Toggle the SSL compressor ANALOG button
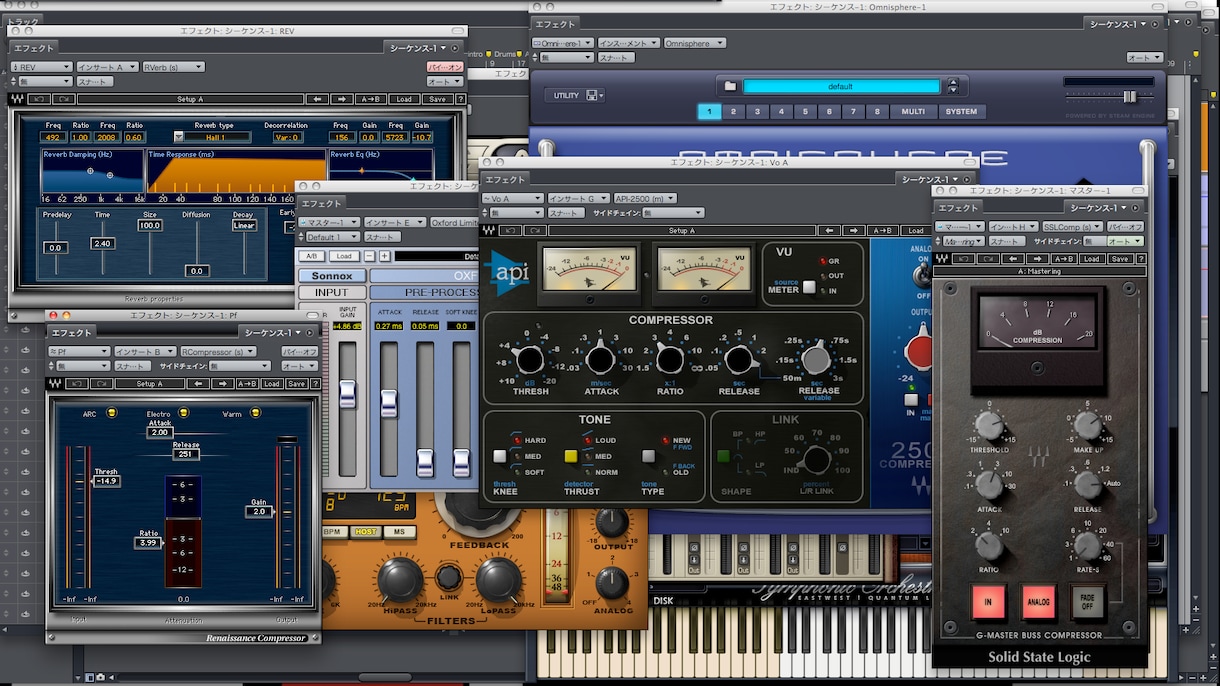This screenshot has height=686, width=1220. click(x=1039, y=602)
